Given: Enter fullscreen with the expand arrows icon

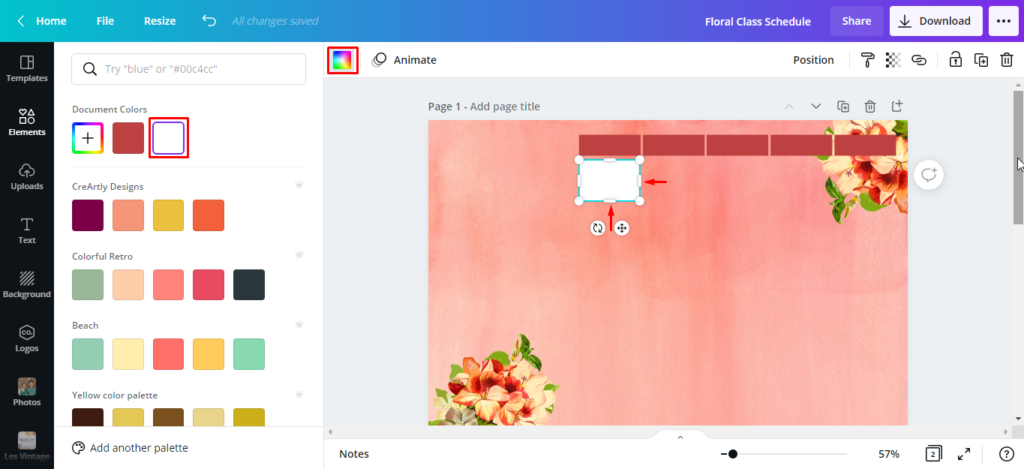Looking at the screenshot, I should pos(965,454).
